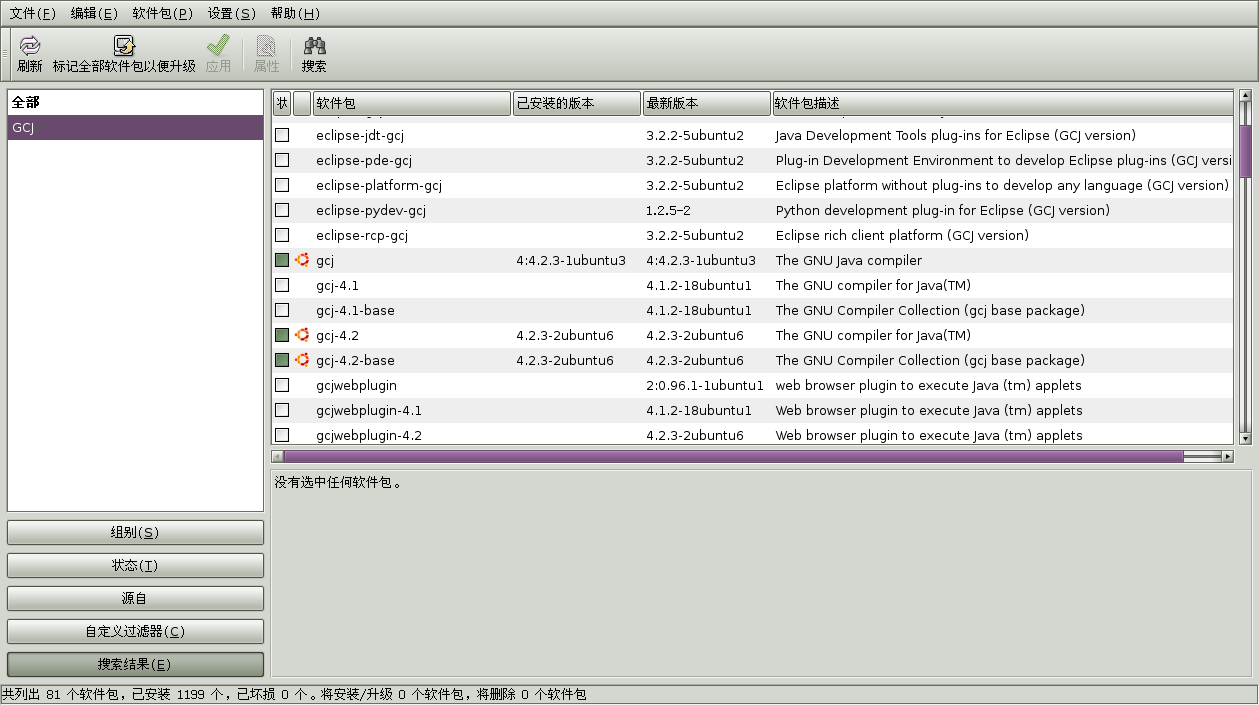Click the 源自 button

(135, 598)
